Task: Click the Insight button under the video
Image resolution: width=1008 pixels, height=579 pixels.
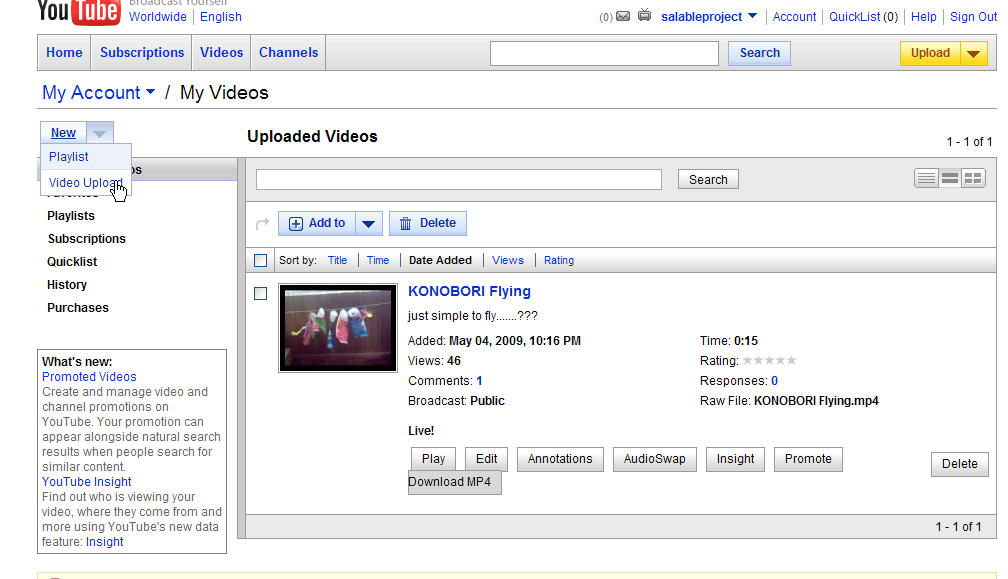Action: tap(735, 459)
